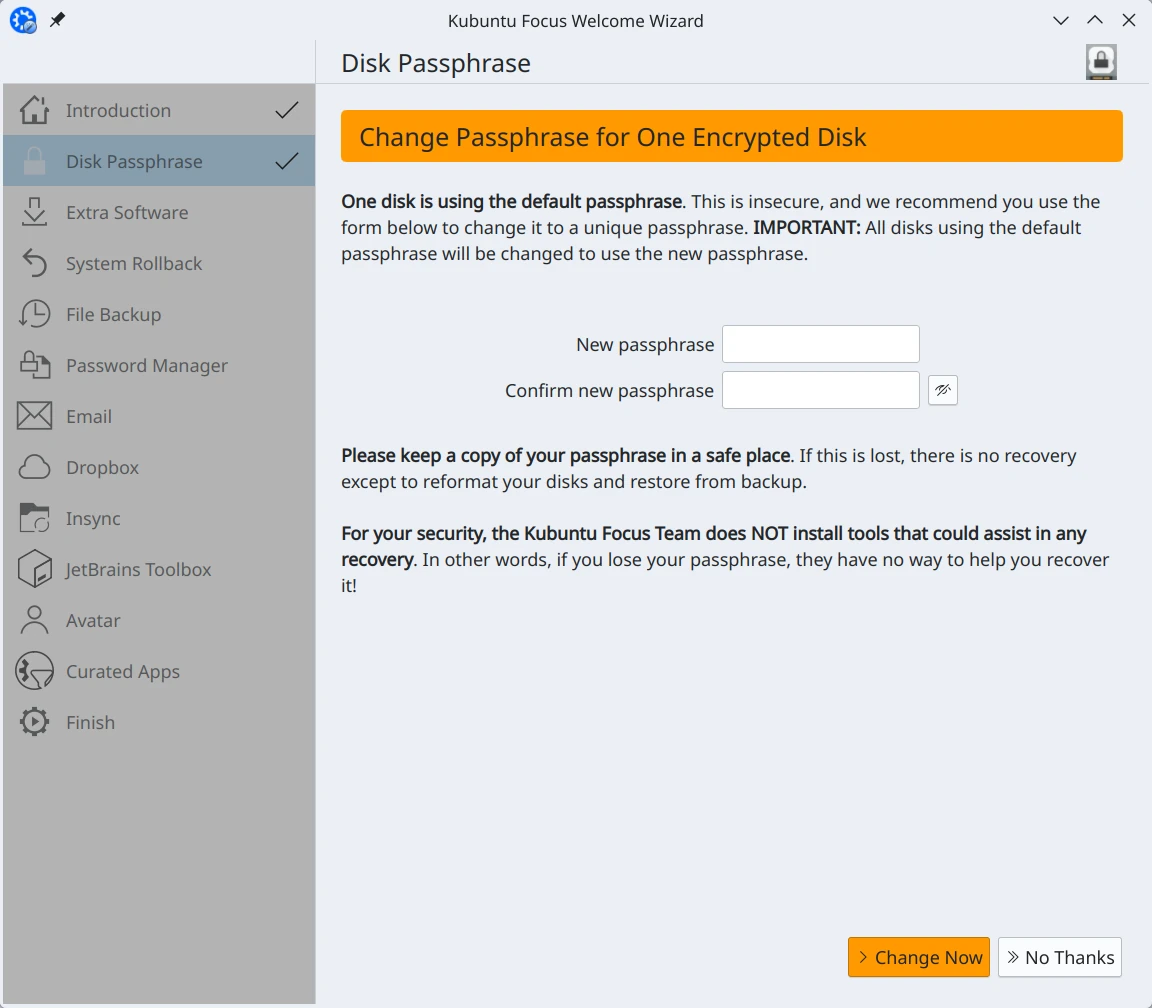Click the JetBrains Toolbox cube icon

34,569
